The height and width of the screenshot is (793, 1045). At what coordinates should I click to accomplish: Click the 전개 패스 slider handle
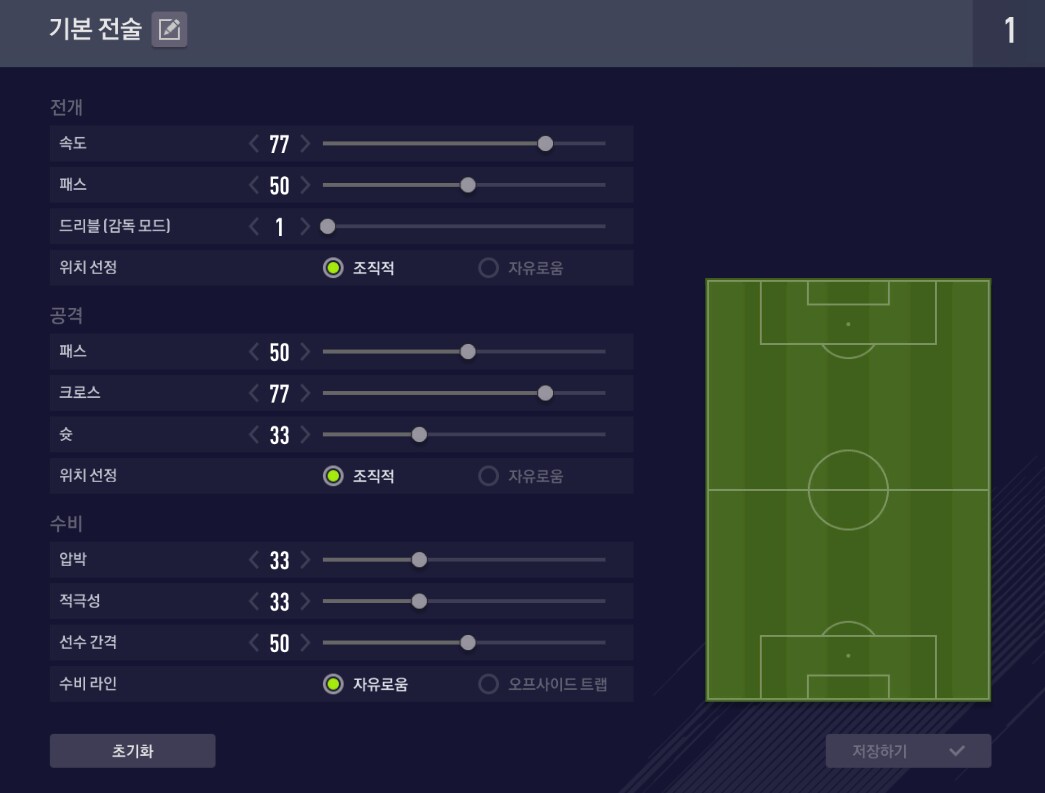tap(467, 185)
